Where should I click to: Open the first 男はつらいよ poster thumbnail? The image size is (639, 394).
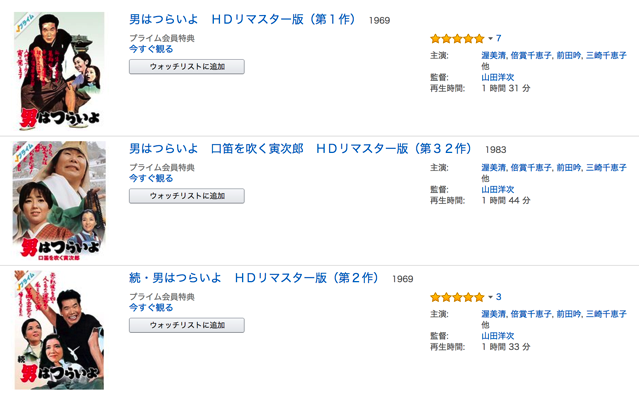coord(59,70)
